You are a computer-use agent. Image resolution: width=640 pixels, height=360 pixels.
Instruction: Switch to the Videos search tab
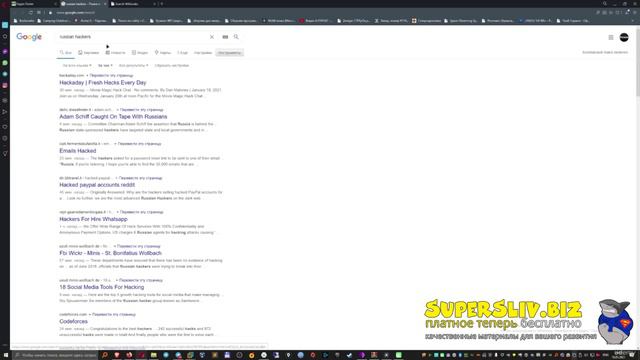(x=140, y=53)
